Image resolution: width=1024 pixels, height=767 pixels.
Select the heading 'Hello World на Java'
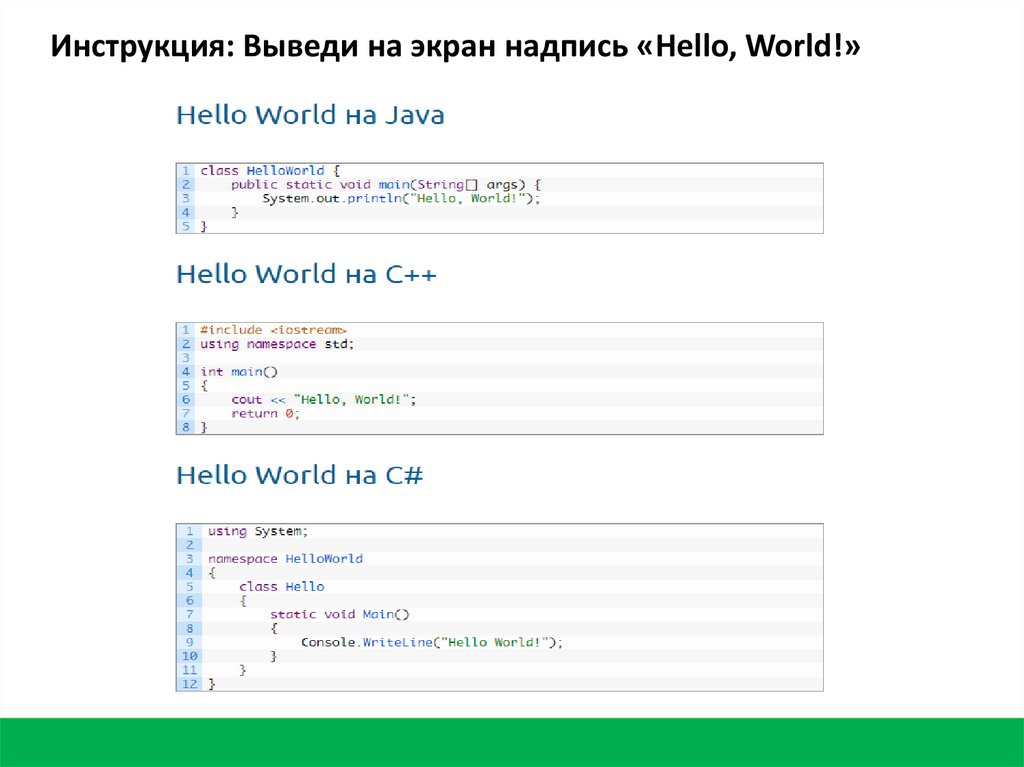click(310, 115)
